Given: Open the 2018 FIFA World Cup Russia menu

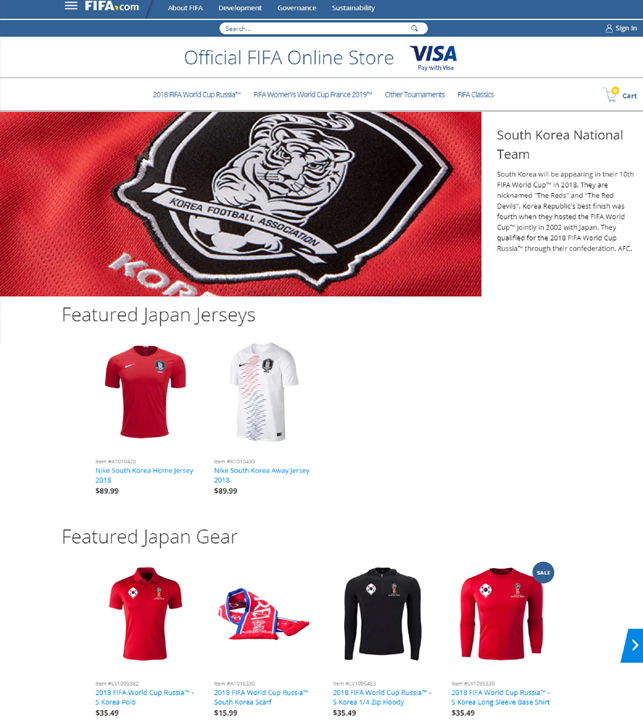Looking at the screenshot, I should (197, 95).
